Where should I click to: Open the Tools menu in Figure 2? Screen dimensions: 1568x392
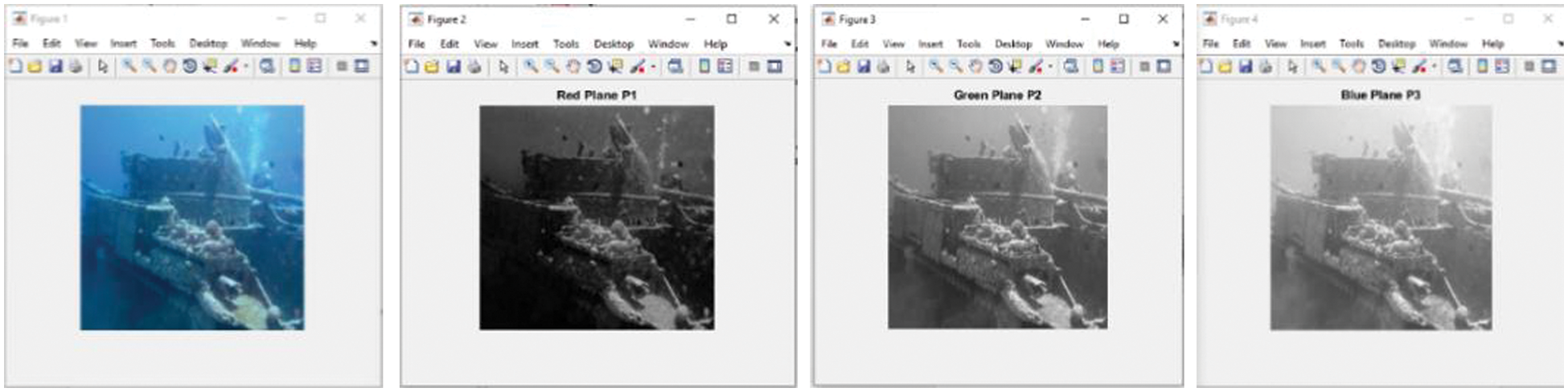coord(565,44)
